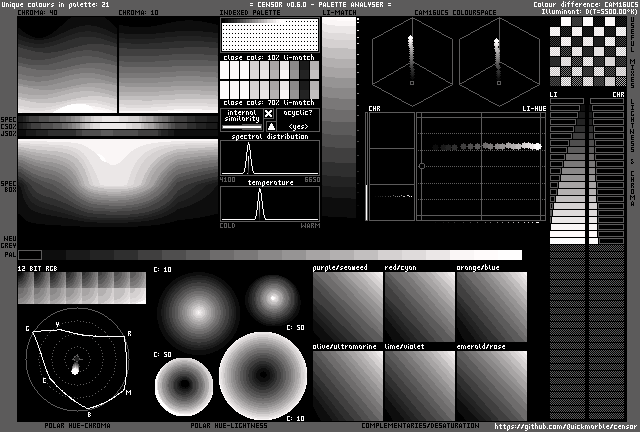
Task: Open the github.com/quickmarble/censor link
Action: [x=565, y=426]
